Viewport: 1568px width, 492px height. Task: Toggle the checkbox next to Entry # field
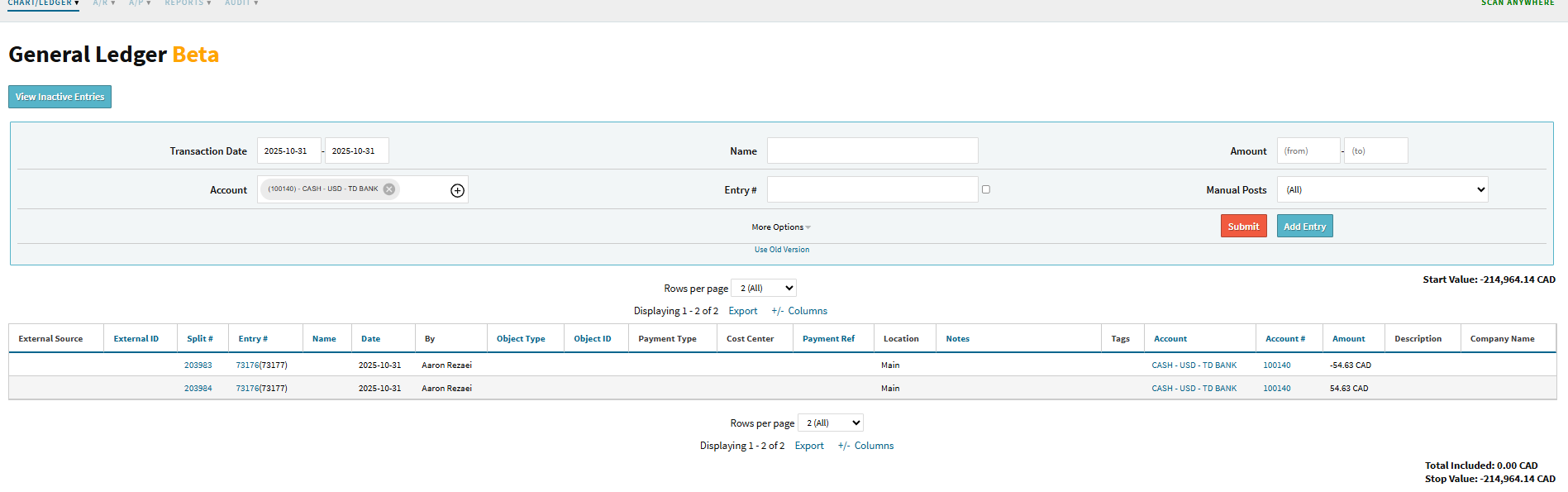point(985,189)
